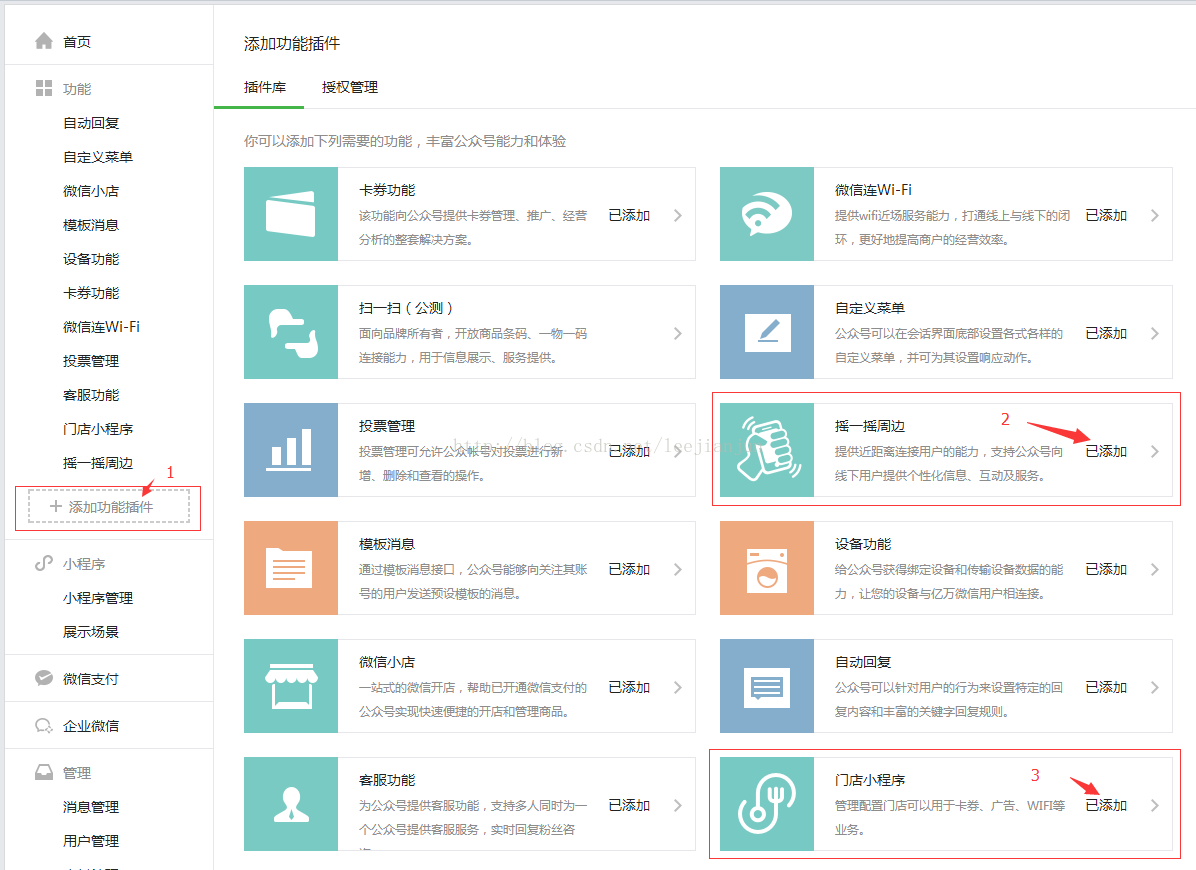Expand the 自动回复 card chevron arrow
This screenshot has height=870, width=1196.
click(x=1155, y=687)
